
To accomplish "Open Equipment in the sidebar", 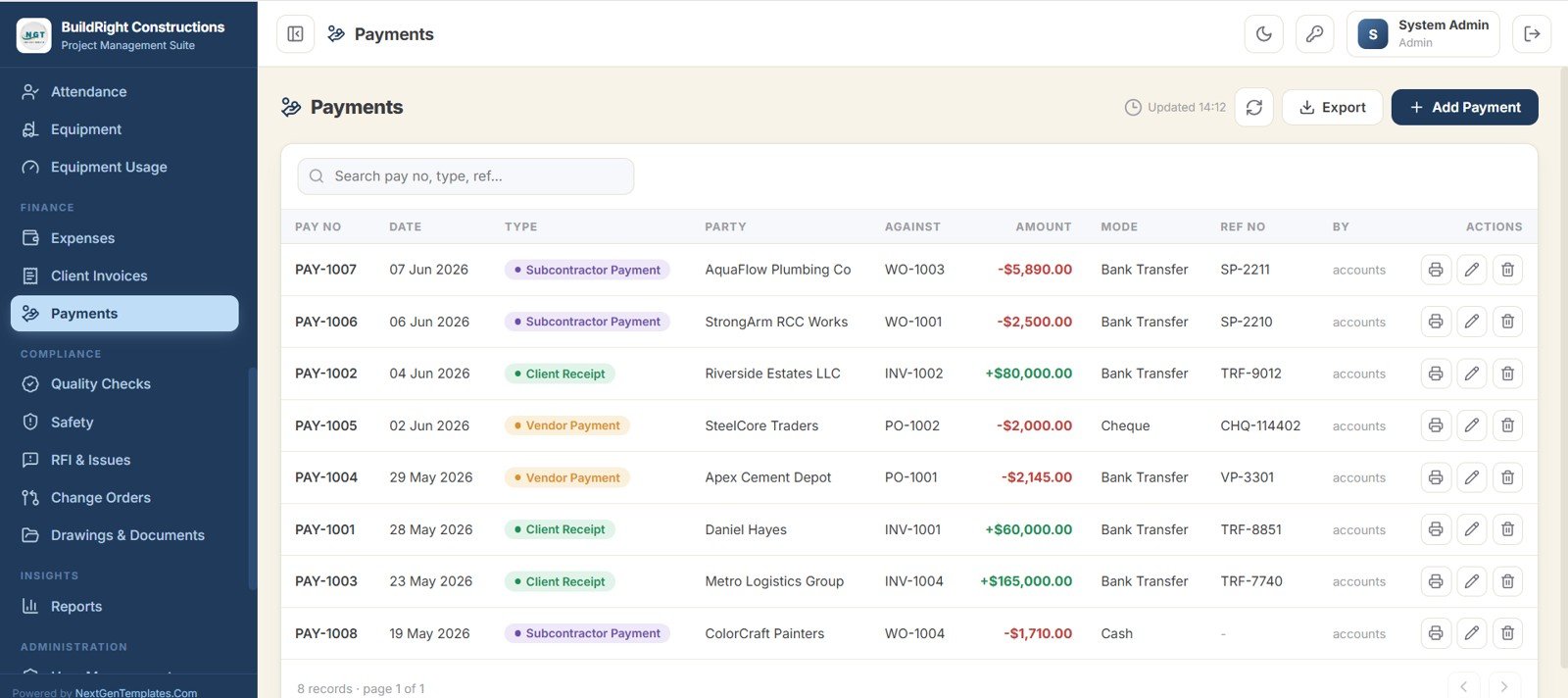I will coord(124,129).
